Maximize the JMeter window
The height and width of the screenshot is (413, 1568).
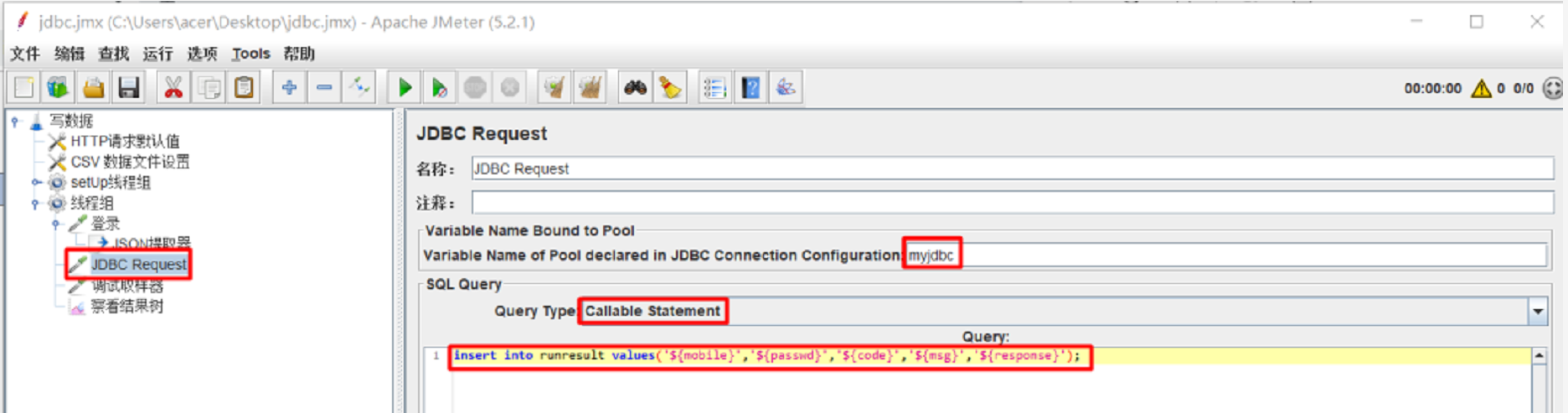click(1477, 22)
